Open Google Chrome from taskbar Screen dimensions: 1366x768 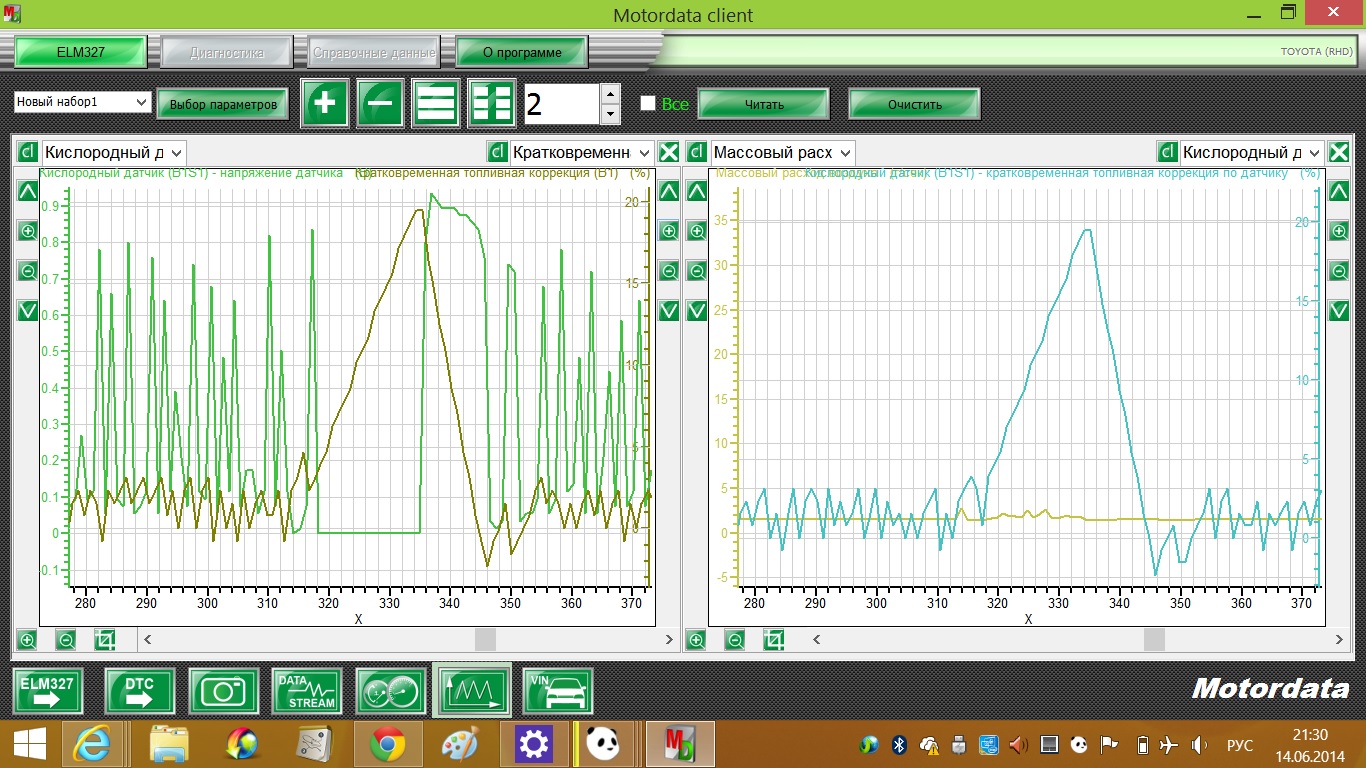click(387, 744)
